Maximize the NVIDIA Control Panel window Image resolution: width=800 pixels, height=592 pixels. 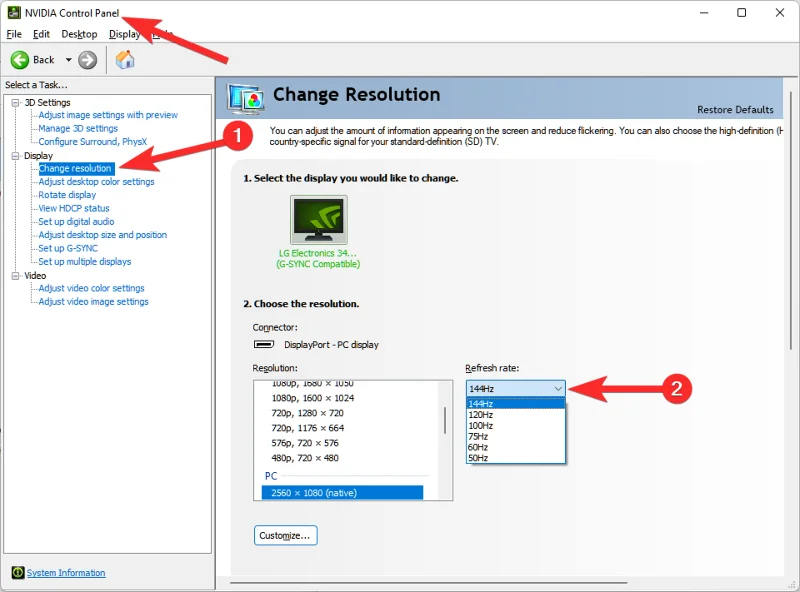[742, 13]
